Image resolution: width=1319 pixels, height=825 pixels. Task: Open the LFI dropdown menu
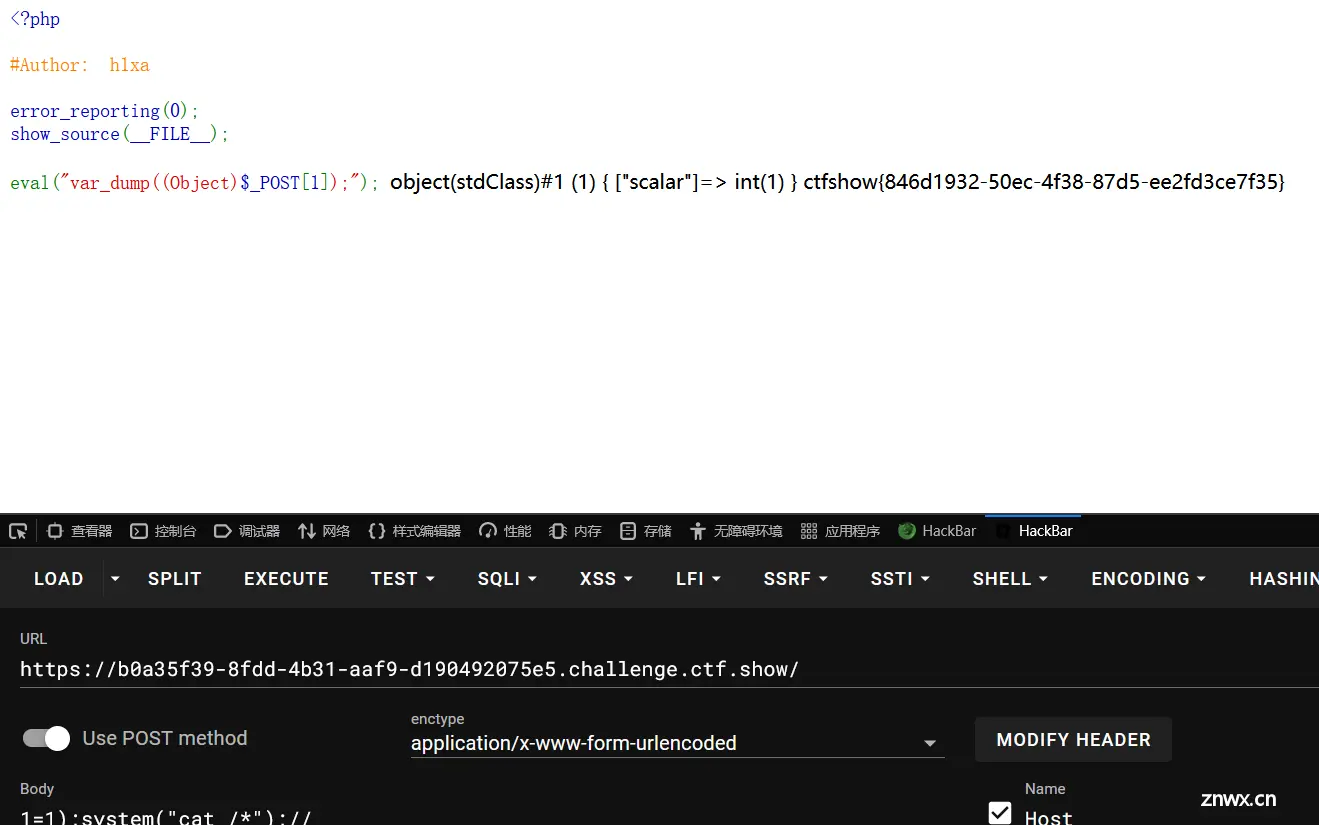(x=697, y=579)
